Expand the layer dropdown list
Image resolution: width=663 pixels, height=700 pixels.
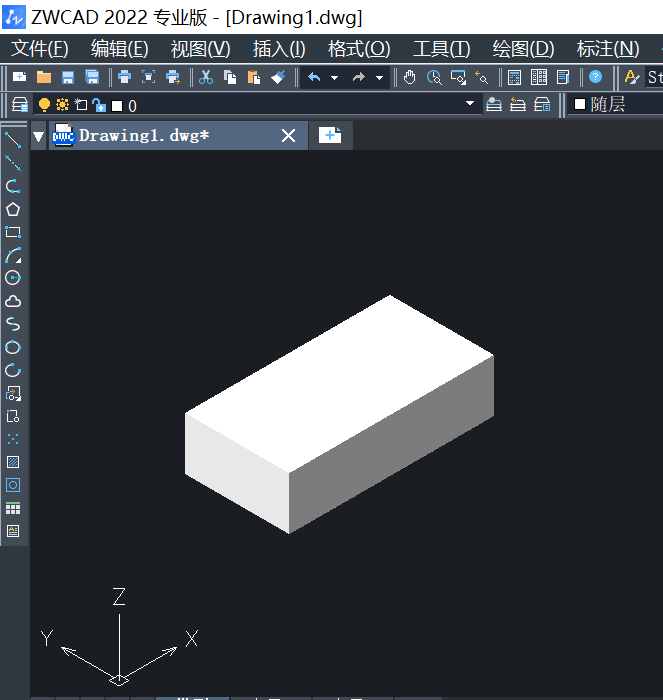tap(470, 104)
